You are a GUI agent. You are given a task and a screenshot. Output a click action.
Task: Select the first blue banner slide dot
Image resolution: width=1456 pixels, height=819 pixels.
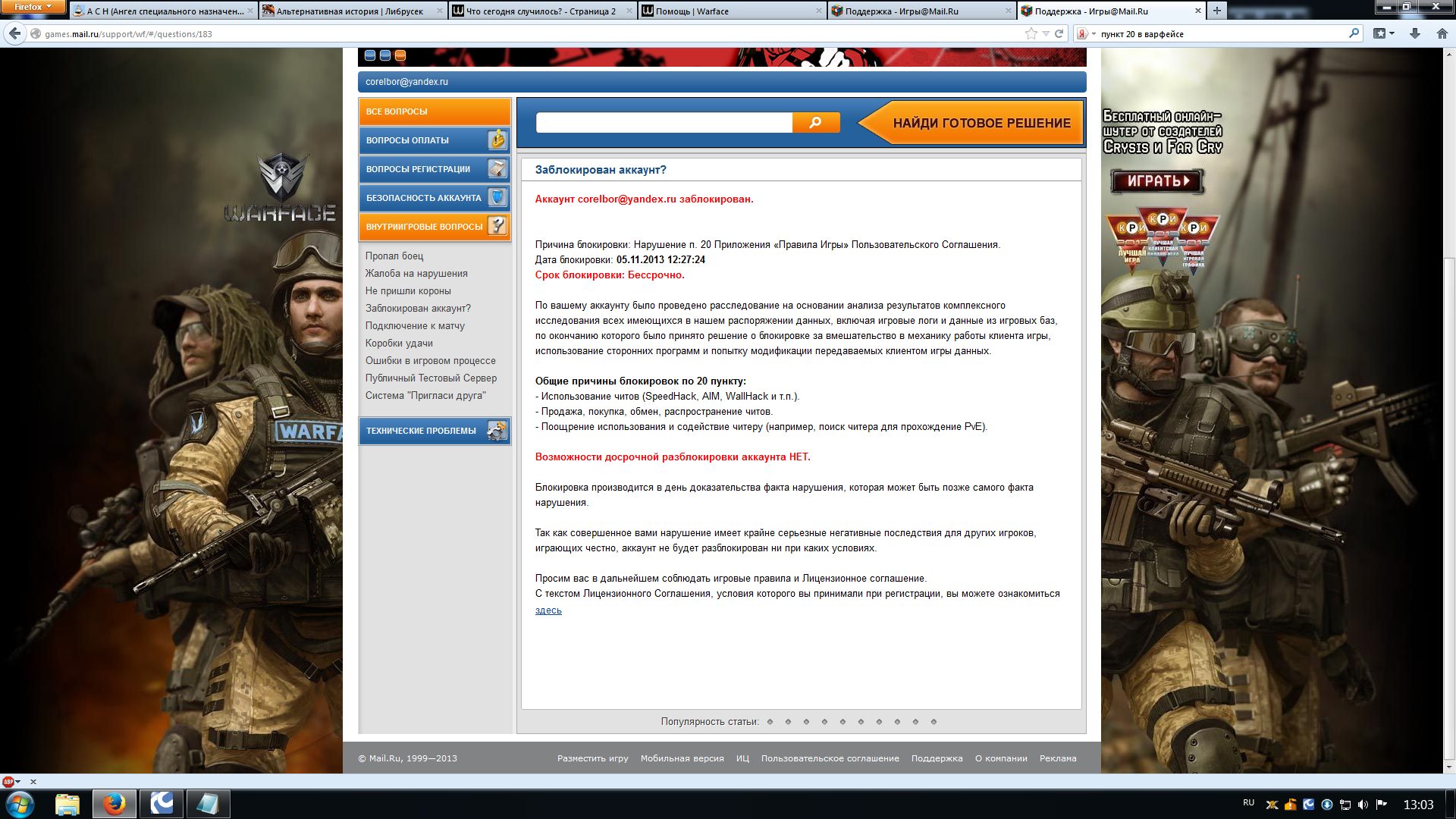370,55
